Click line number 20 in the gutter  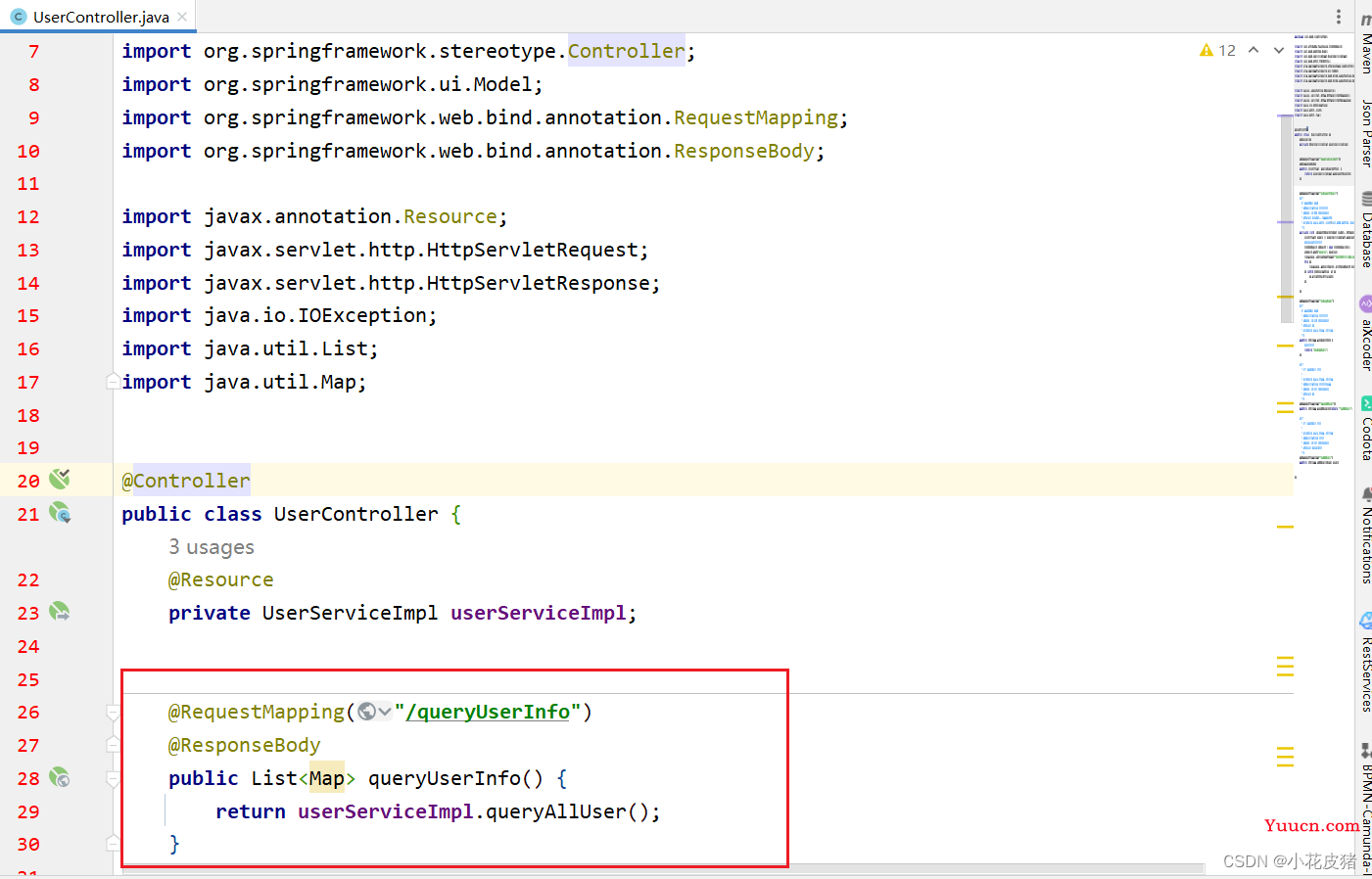coord(28,481)
